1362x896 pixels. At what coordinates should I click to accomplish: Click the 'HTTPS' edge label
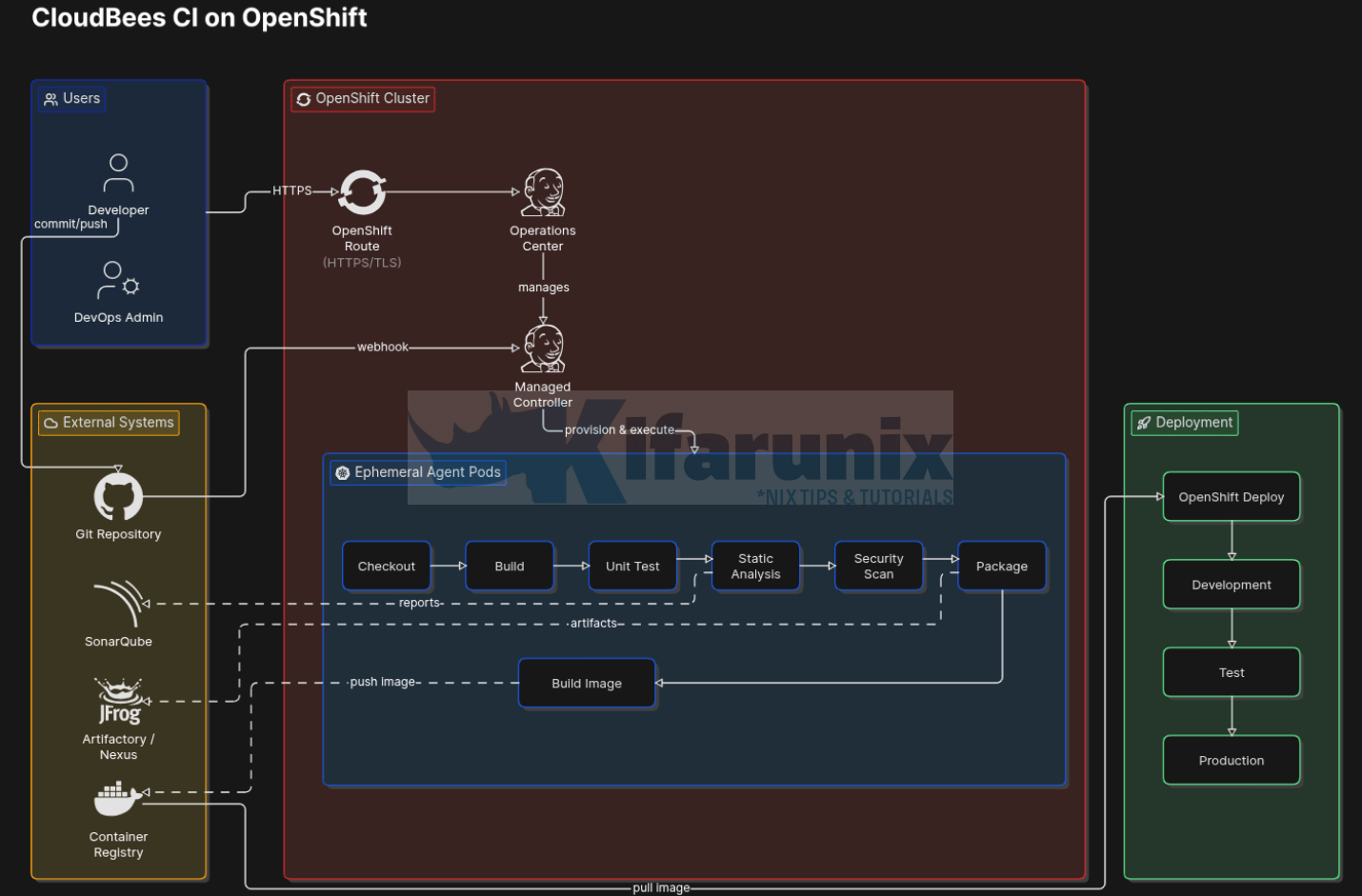[x=292, y=190]
